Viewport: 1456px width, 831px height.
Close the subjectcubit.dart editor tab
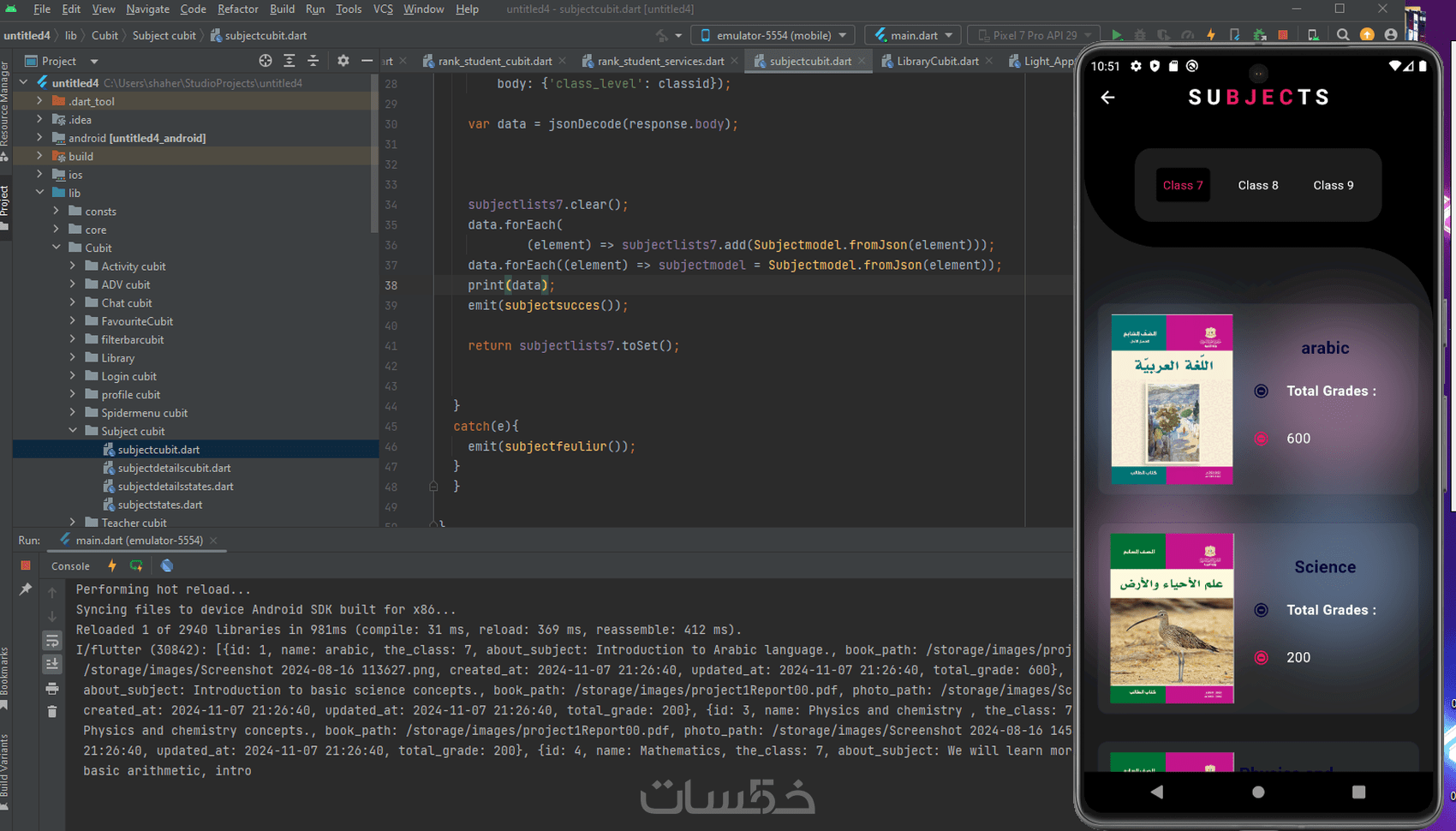click(x=862, y=61)
